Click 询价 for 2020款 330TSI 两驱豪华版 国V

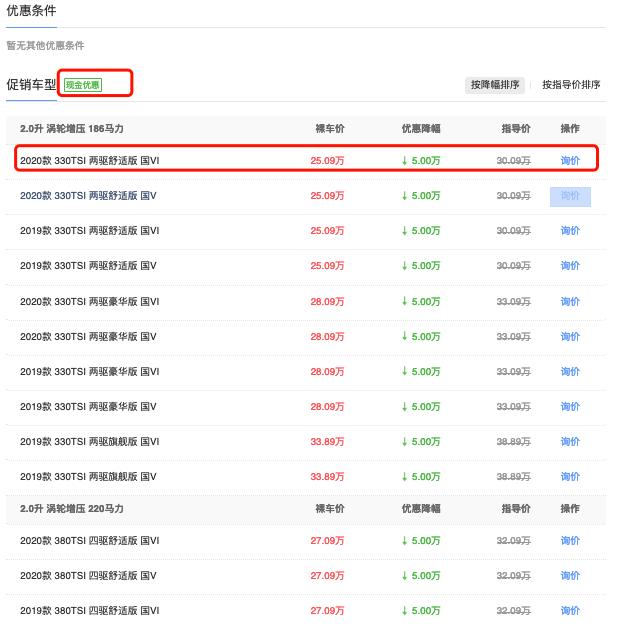(x=570, y=337)
